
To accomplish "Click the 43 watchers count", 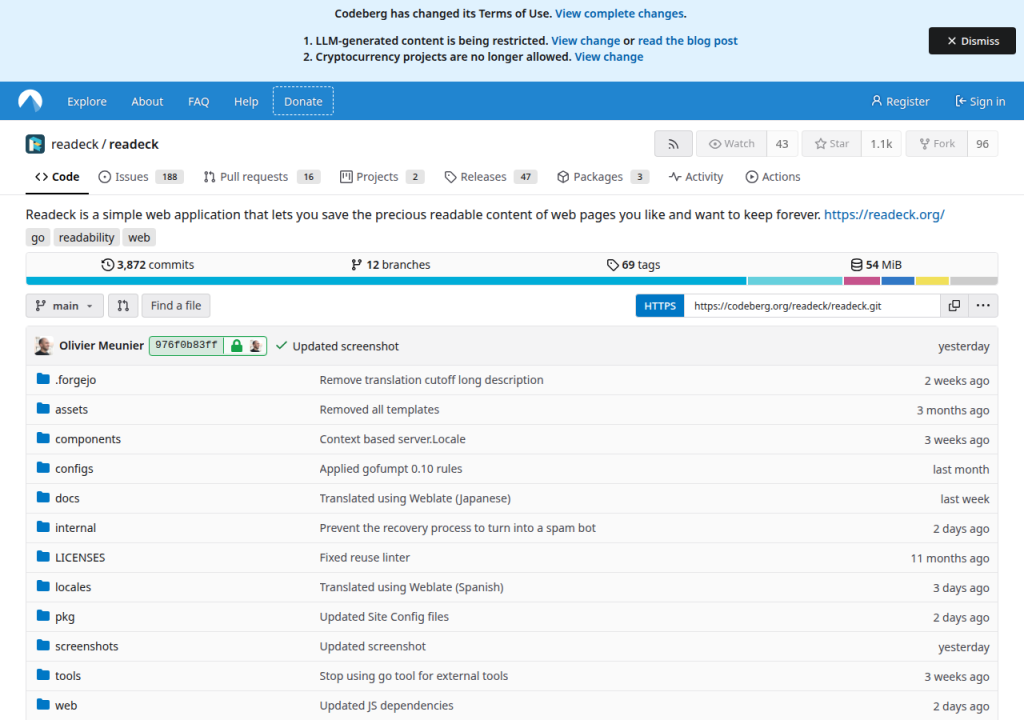I will (x=782, y=144).
